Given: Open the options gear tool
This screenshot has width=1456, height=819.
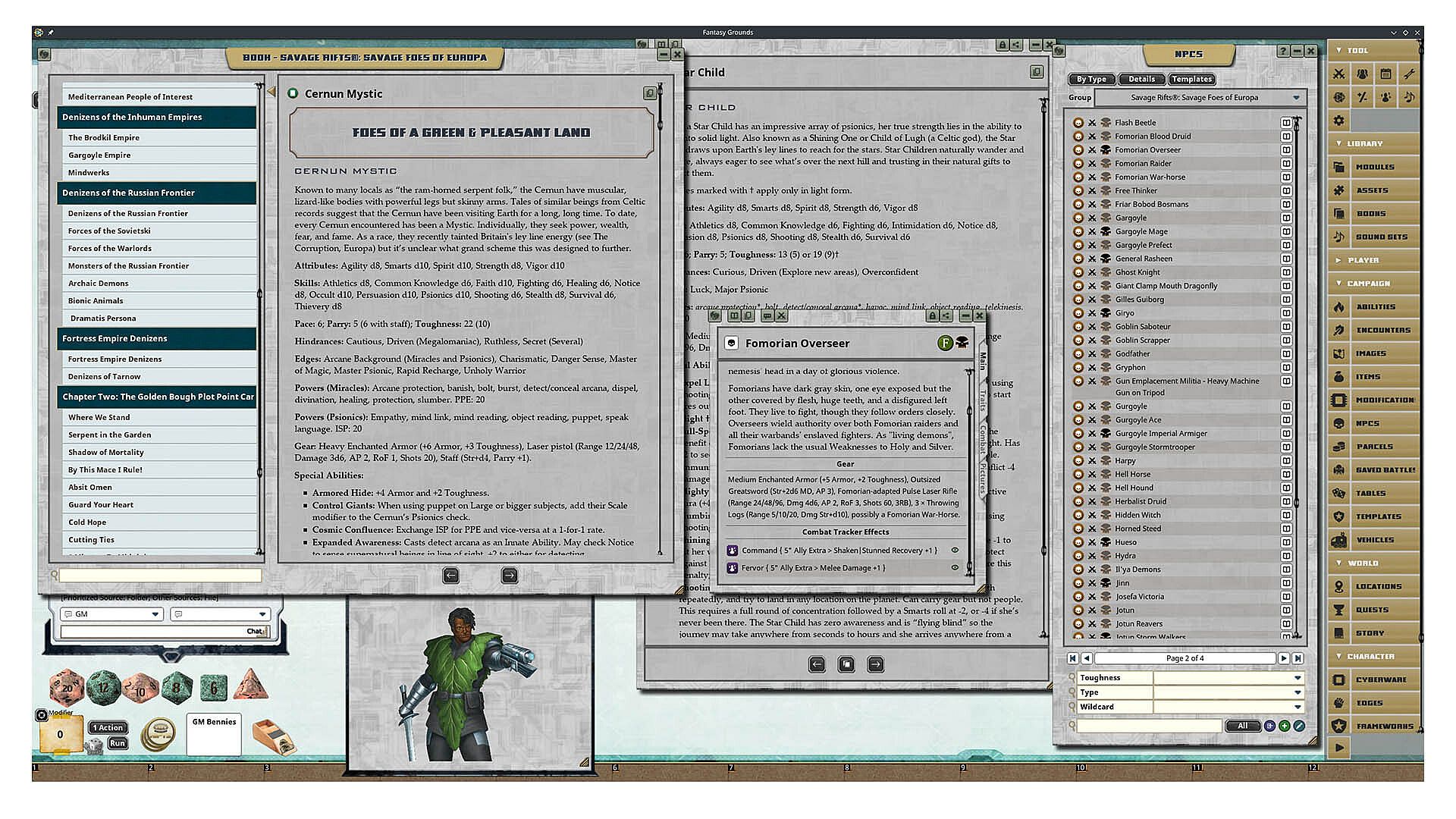Looking at the screenshot, I should click(1339, 121).
